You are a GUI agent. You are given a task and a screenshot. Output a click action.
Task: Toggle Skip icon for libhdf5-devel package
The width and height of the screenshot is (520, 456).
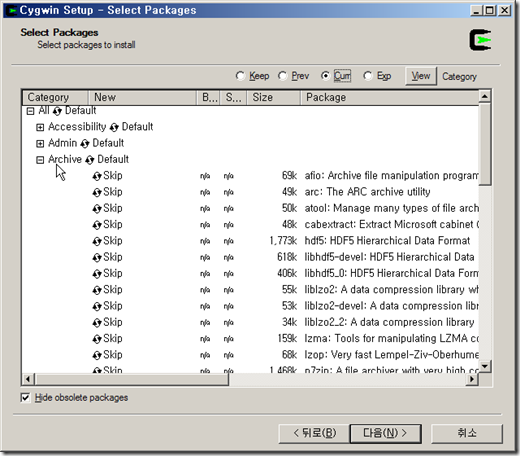pyautogui.click(x=97, y=258)
